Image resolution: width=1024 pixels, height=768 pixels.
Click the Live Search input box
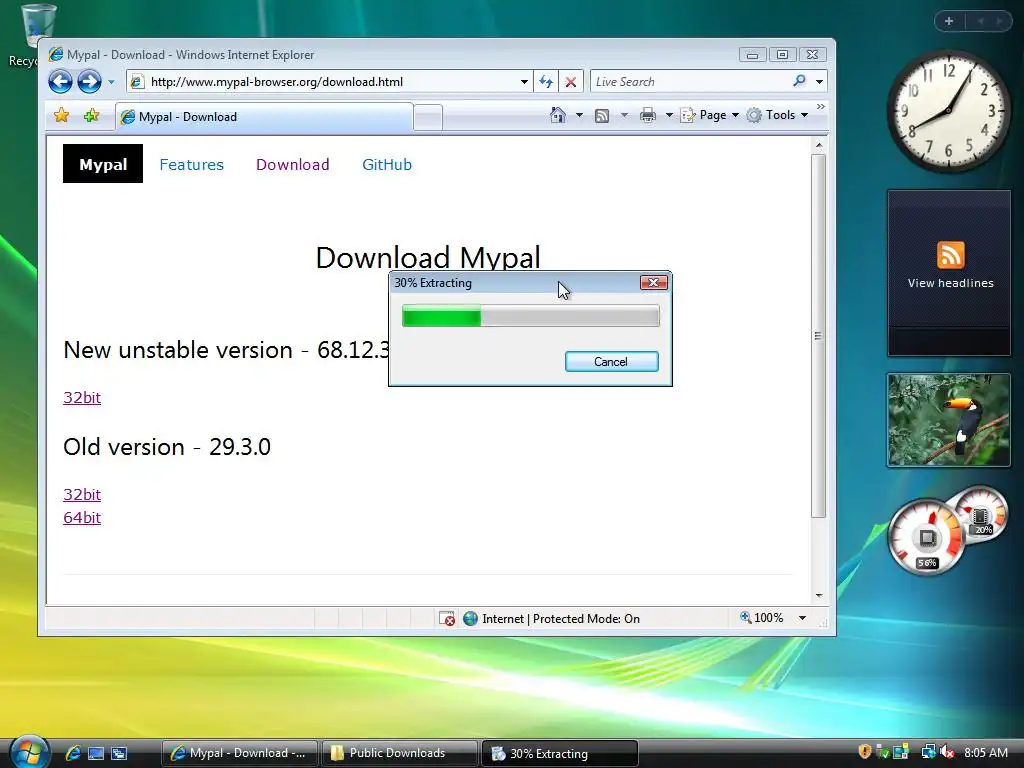690,82
